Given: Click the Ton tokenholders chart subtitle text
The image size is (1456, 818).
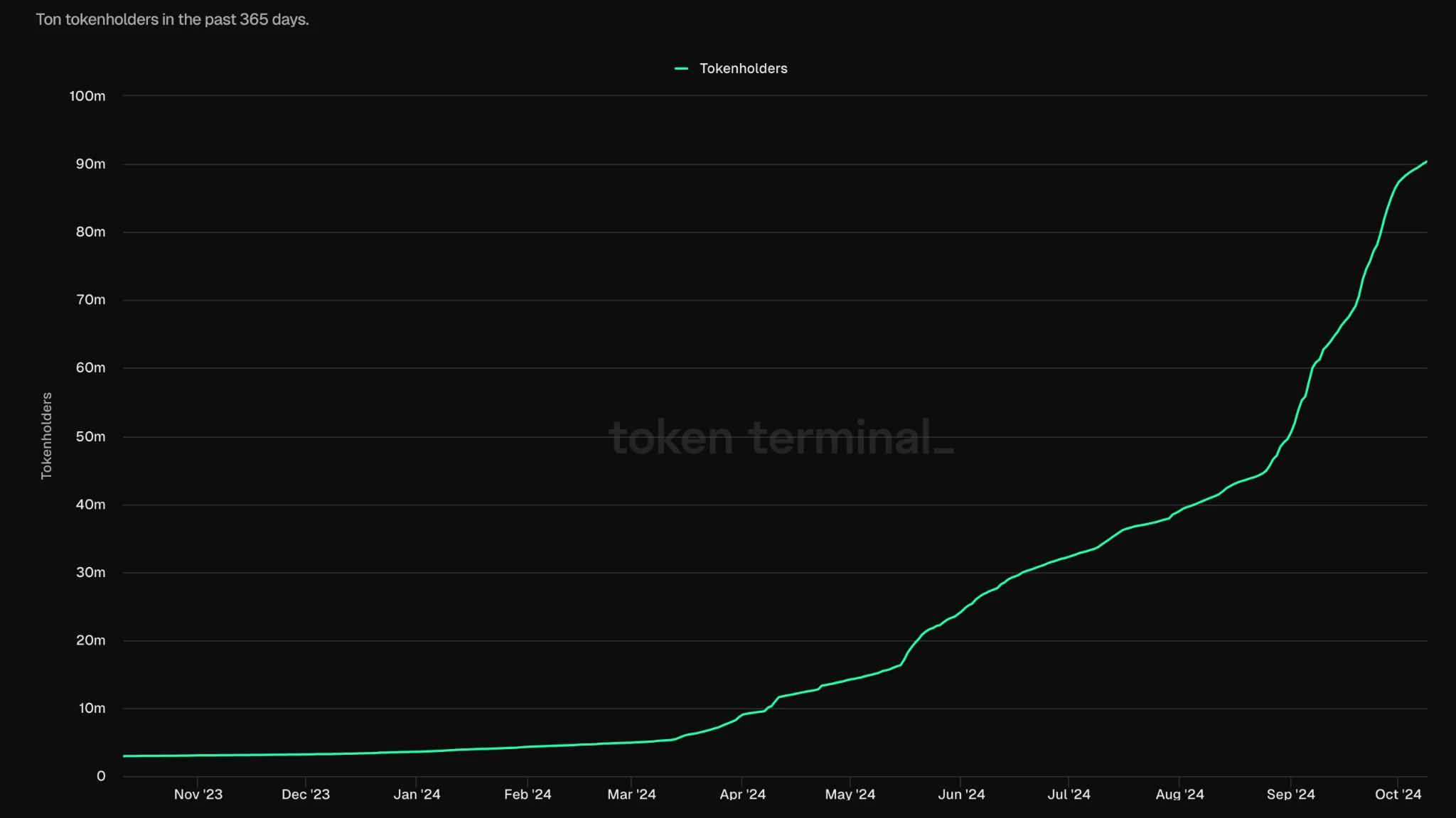Looking at the screenshot, I should (x=172, y=20).
